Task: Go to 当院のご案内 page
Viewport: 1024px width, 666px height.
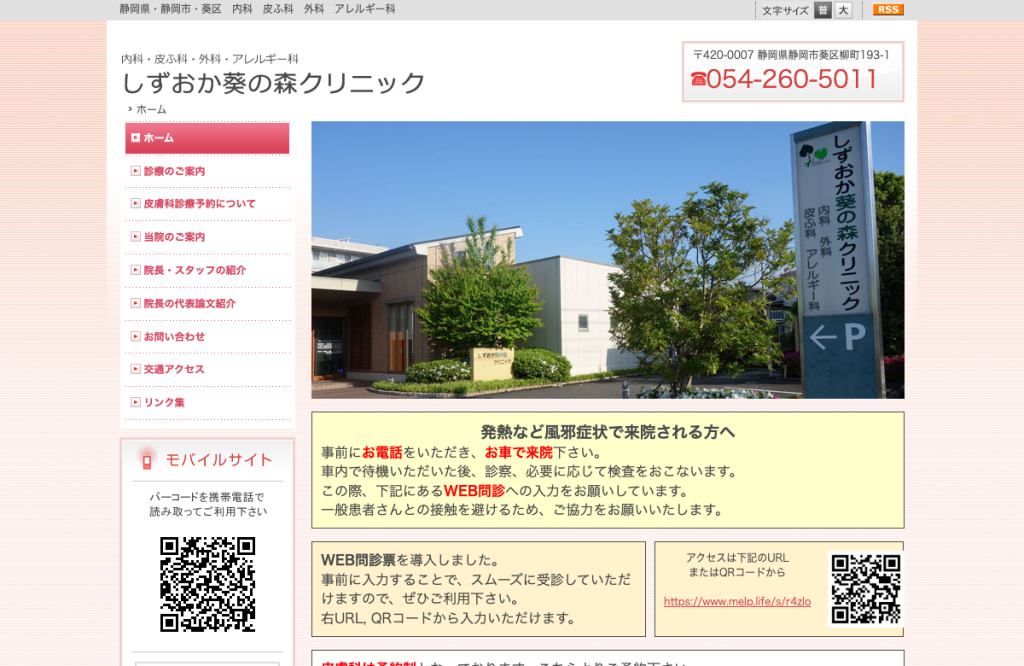Action: pos(174,237)
